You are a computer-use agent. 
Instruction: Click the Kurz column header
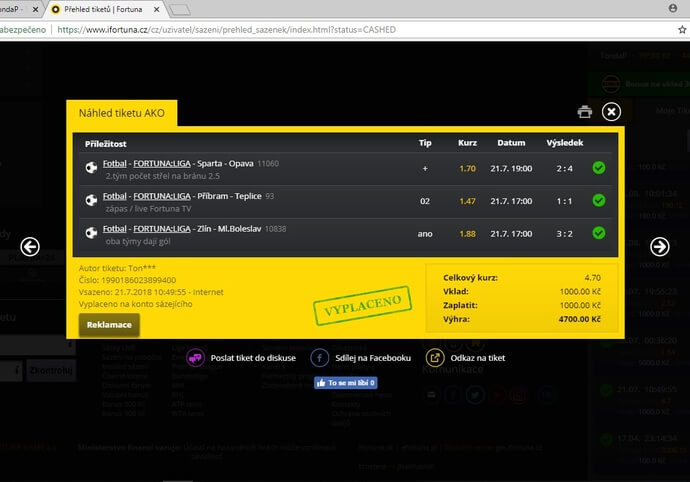(x=467, y=143)
